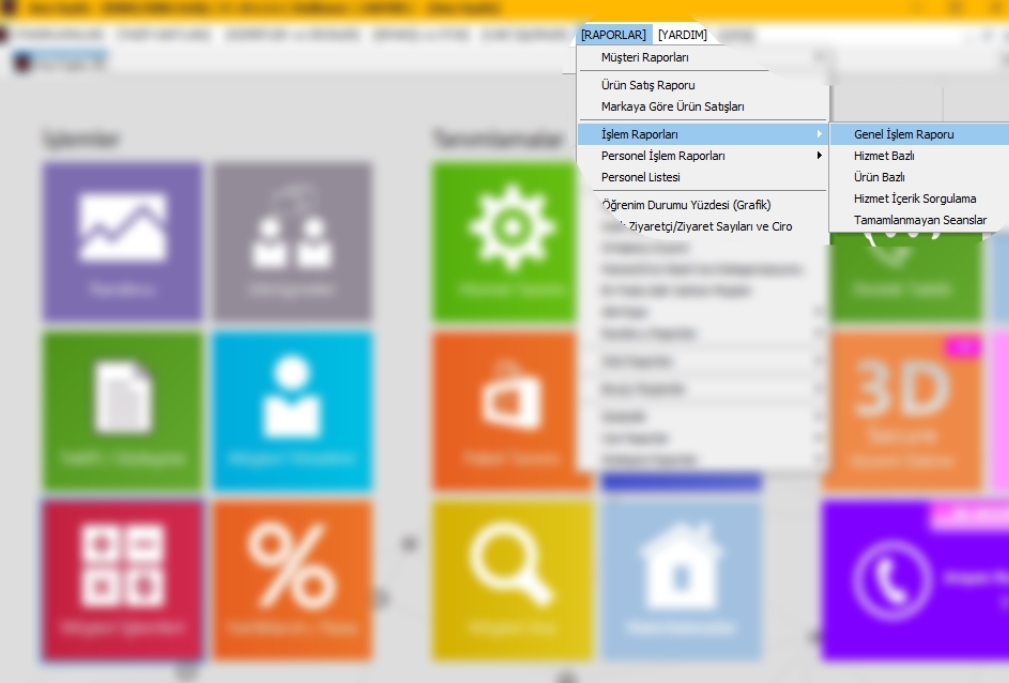The image size is (1009, 683).
Task: Open the [YARDIM] menu
Action: [682, 35]
